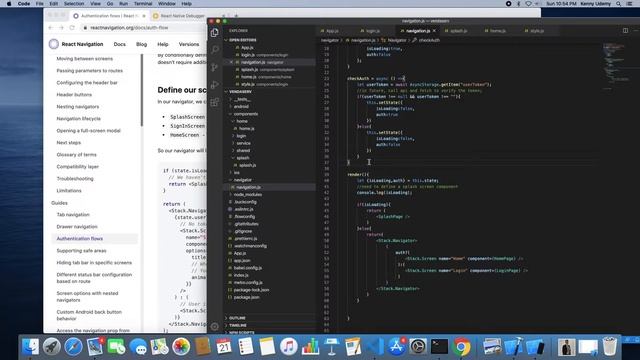
Task: Expand the service folder
Action: [243, 143]
